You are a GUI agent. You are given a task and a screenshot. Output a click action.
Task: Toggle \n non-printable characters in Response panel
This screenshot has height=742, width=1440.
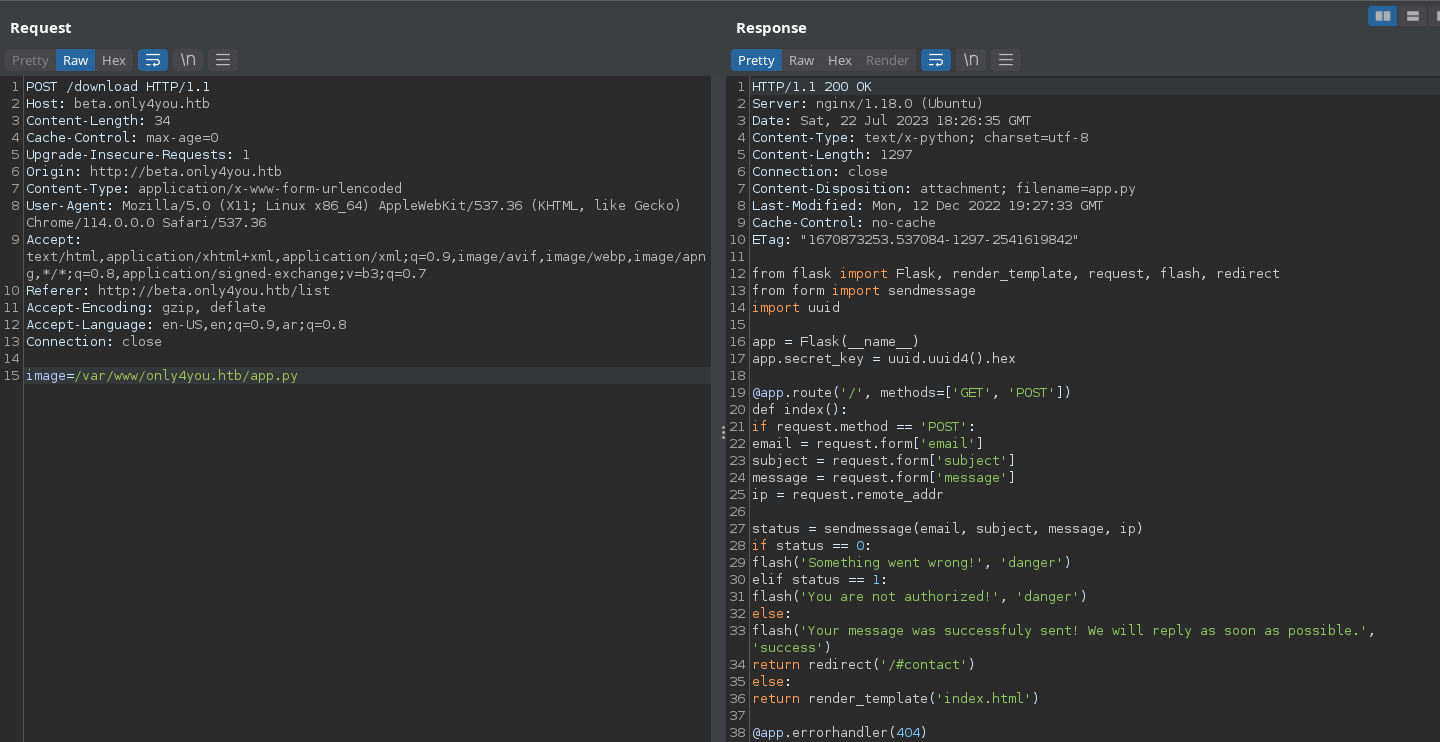(971, 60)
